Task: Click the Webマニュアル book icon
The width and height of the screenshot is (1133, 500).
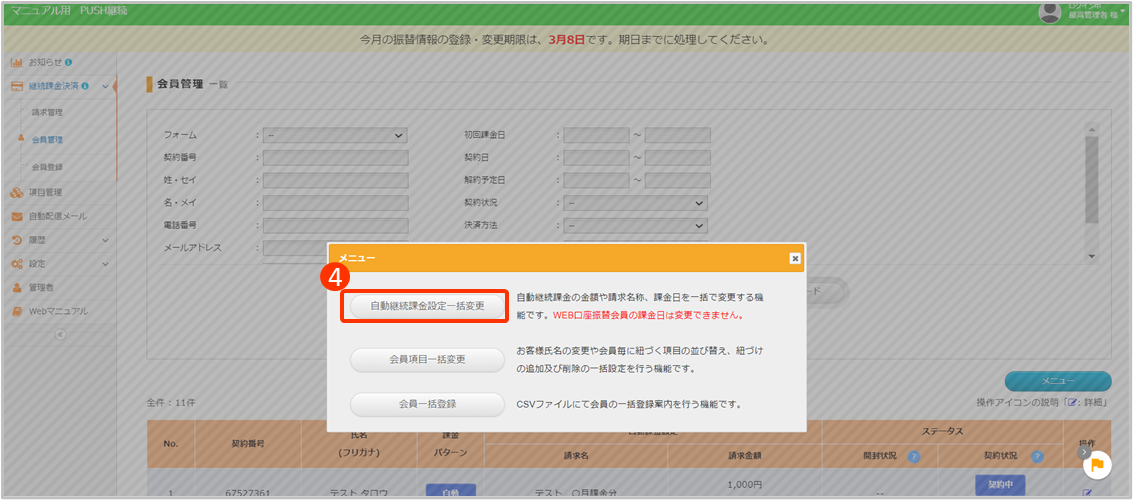Action: pos(17,311)
